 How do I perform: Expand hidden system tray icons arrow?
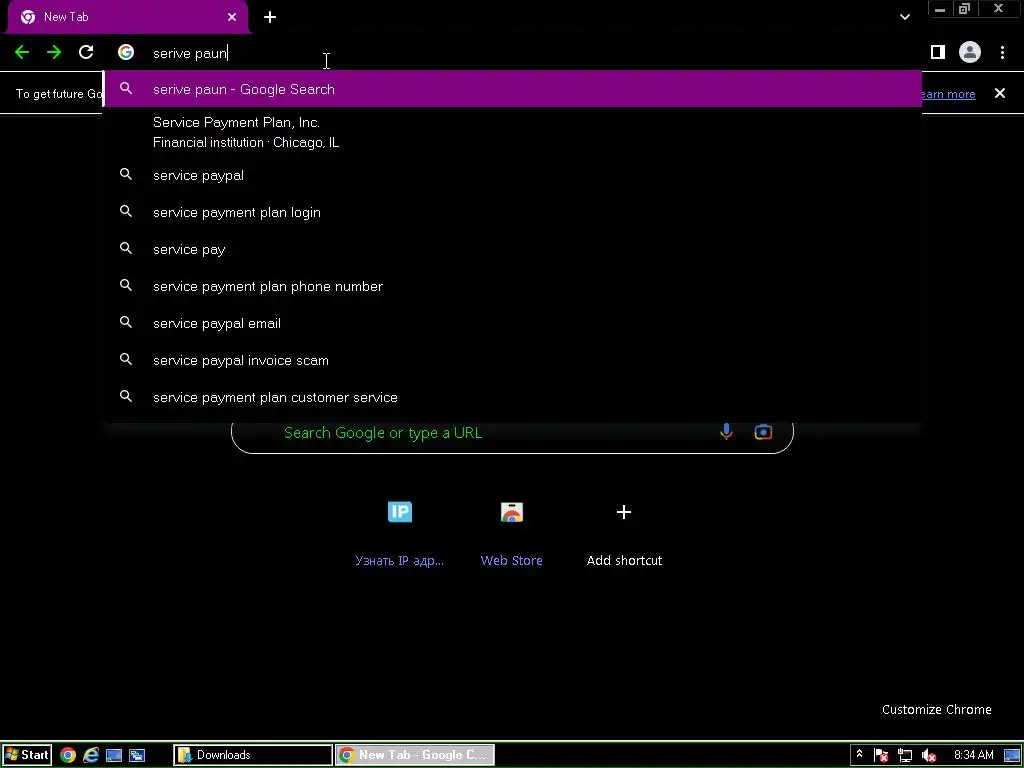click(859, 754)
